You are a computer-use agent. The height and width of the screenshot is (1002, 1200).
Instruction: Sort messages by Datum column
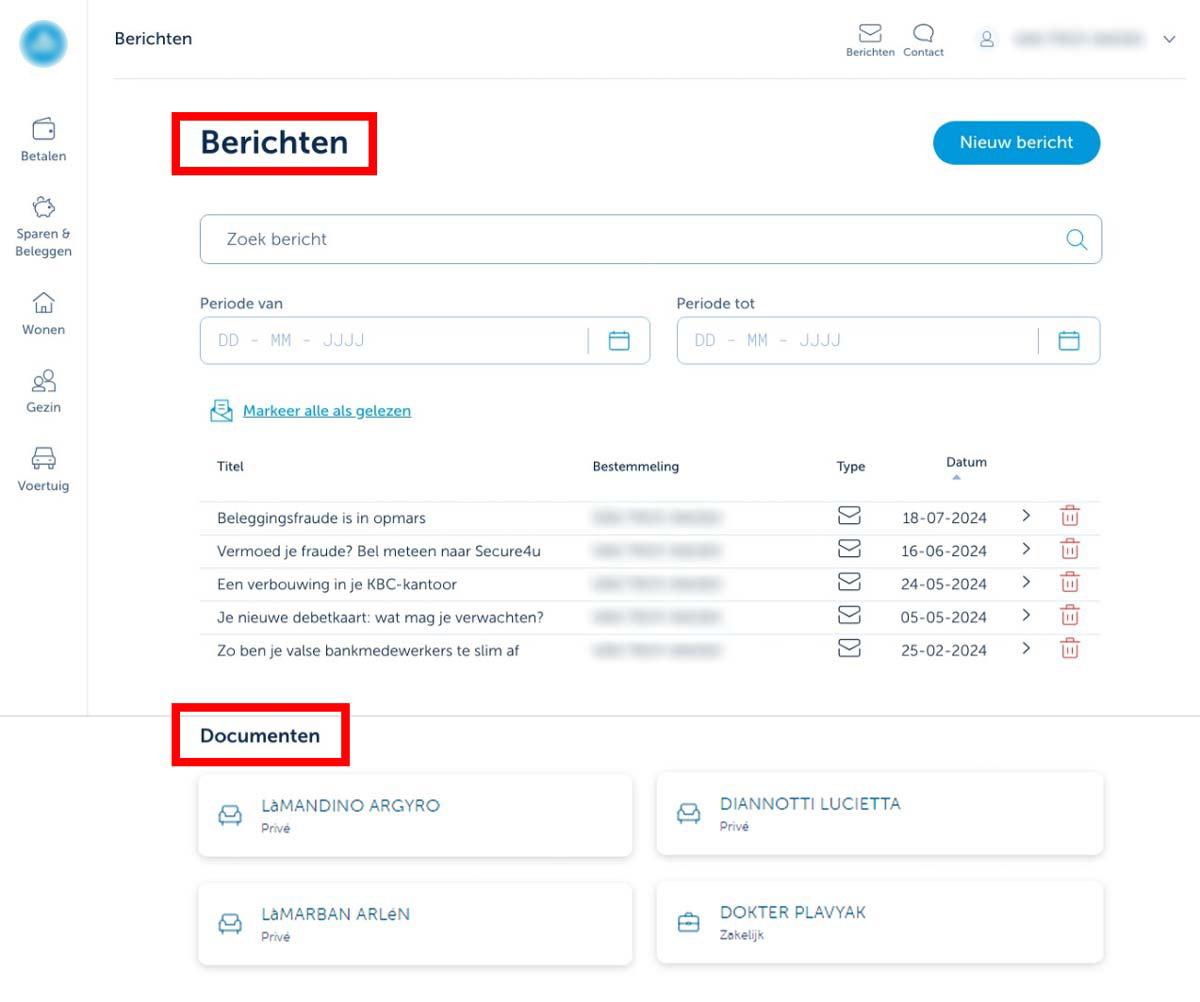(x=966, y=464)
